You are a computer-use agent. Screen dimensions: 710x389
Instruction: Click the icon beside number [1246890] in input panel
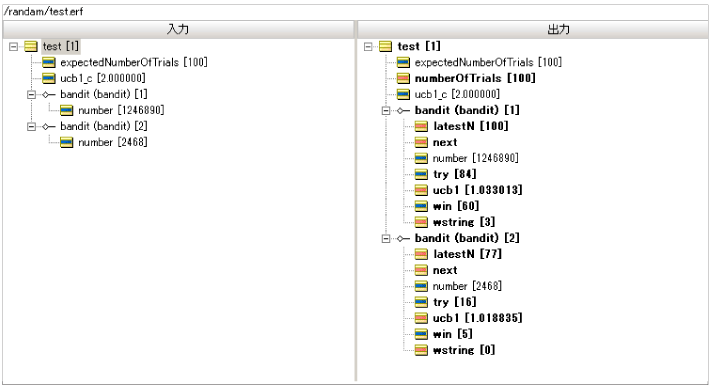pyautogui.click(x=67, y=110)
